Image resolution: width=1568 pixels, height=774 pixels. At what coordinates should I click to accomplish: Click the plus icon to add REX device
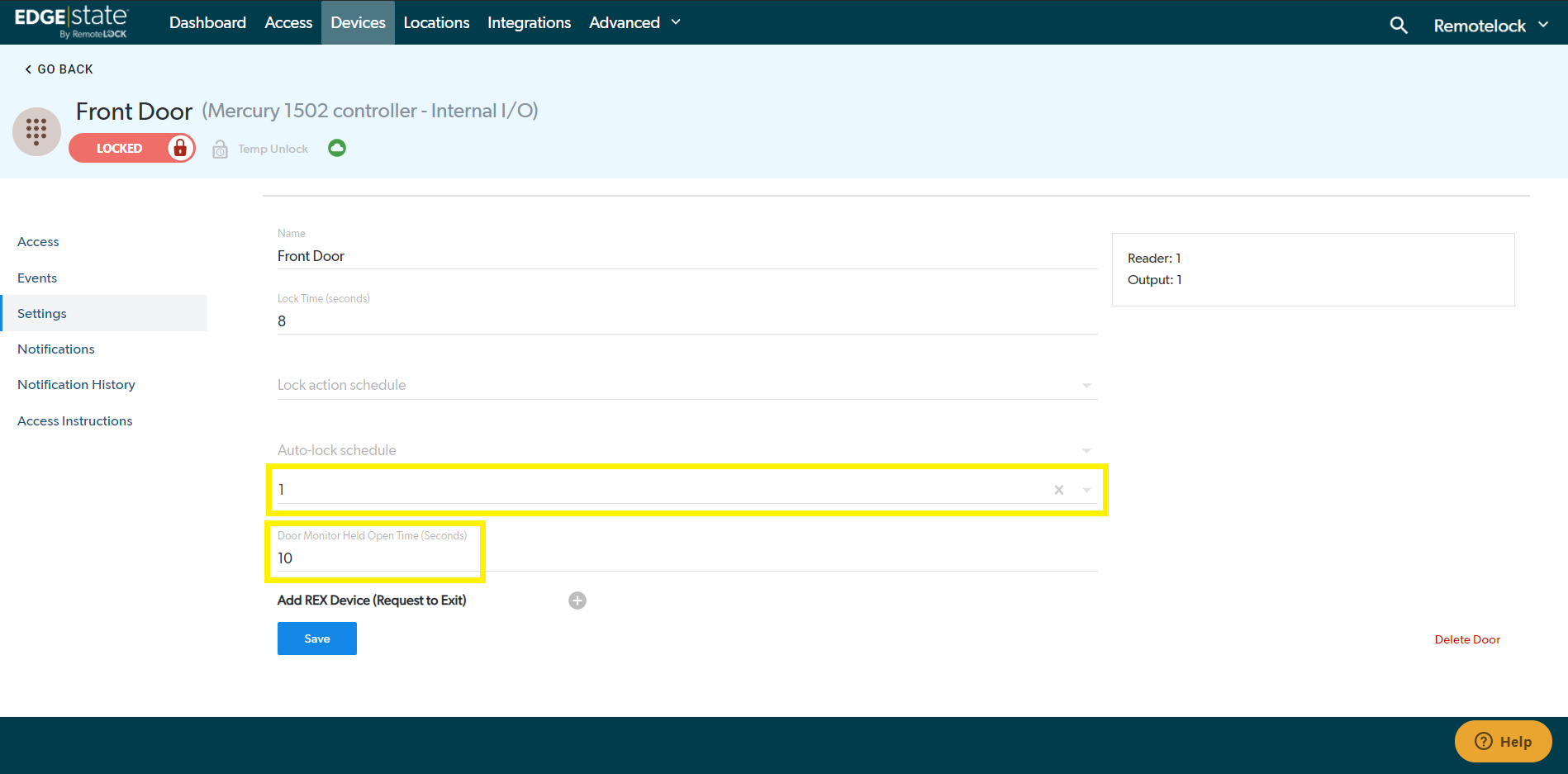[577, 601]
